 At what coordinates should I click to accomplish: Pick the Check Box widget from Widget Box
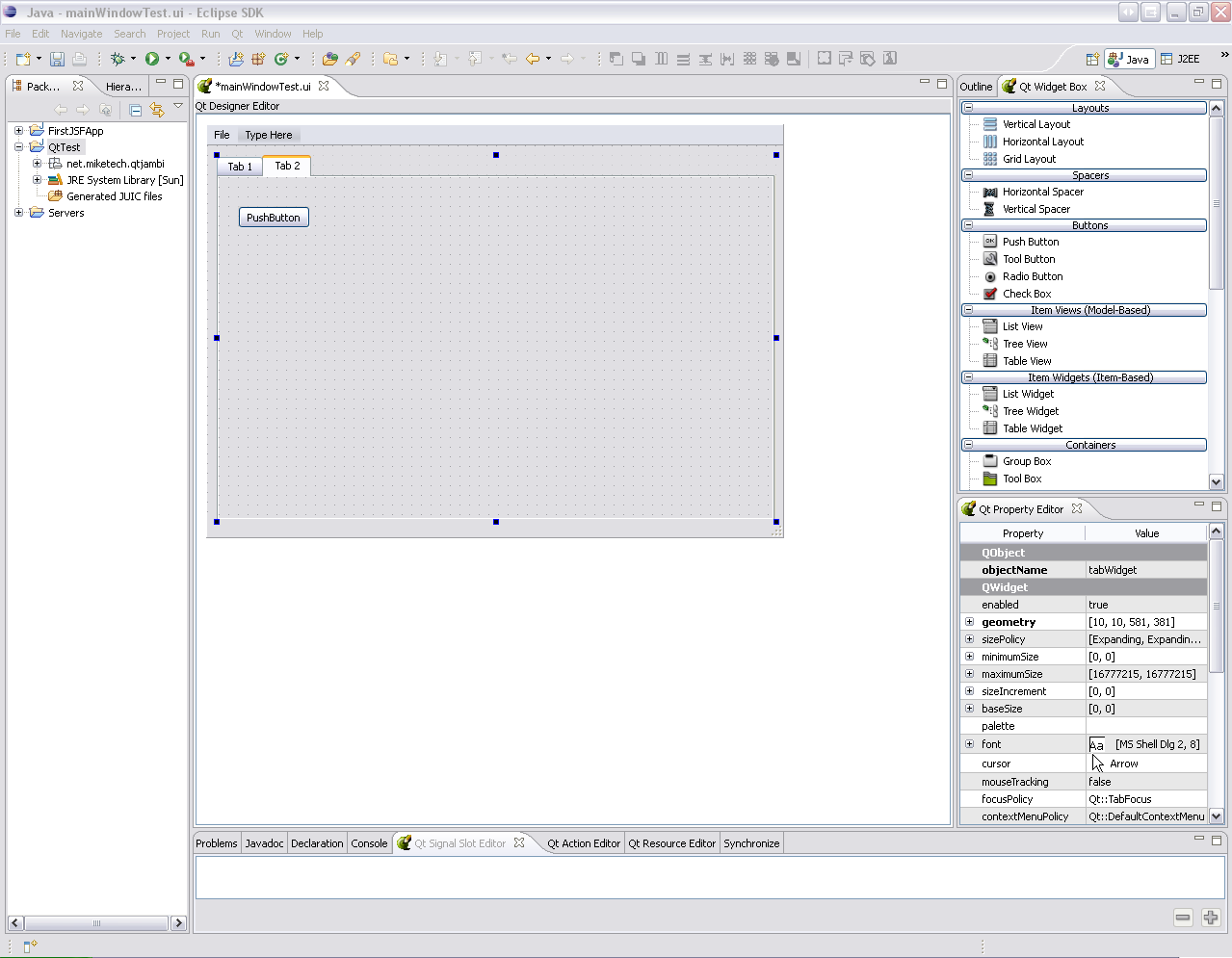click(1026, 294)
